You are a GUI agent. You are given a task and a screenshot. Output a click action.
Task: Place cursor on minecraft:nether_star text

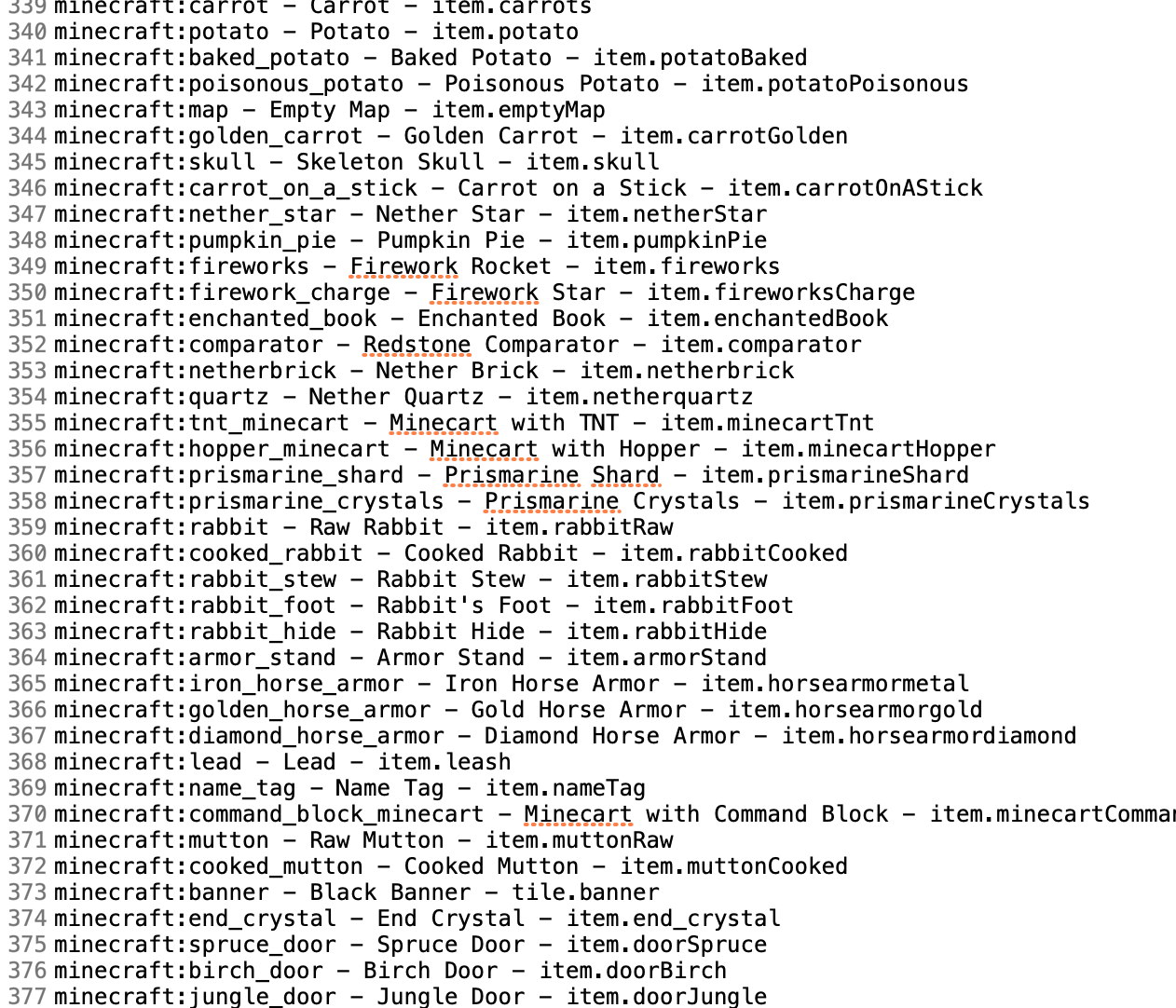point(195,214)
